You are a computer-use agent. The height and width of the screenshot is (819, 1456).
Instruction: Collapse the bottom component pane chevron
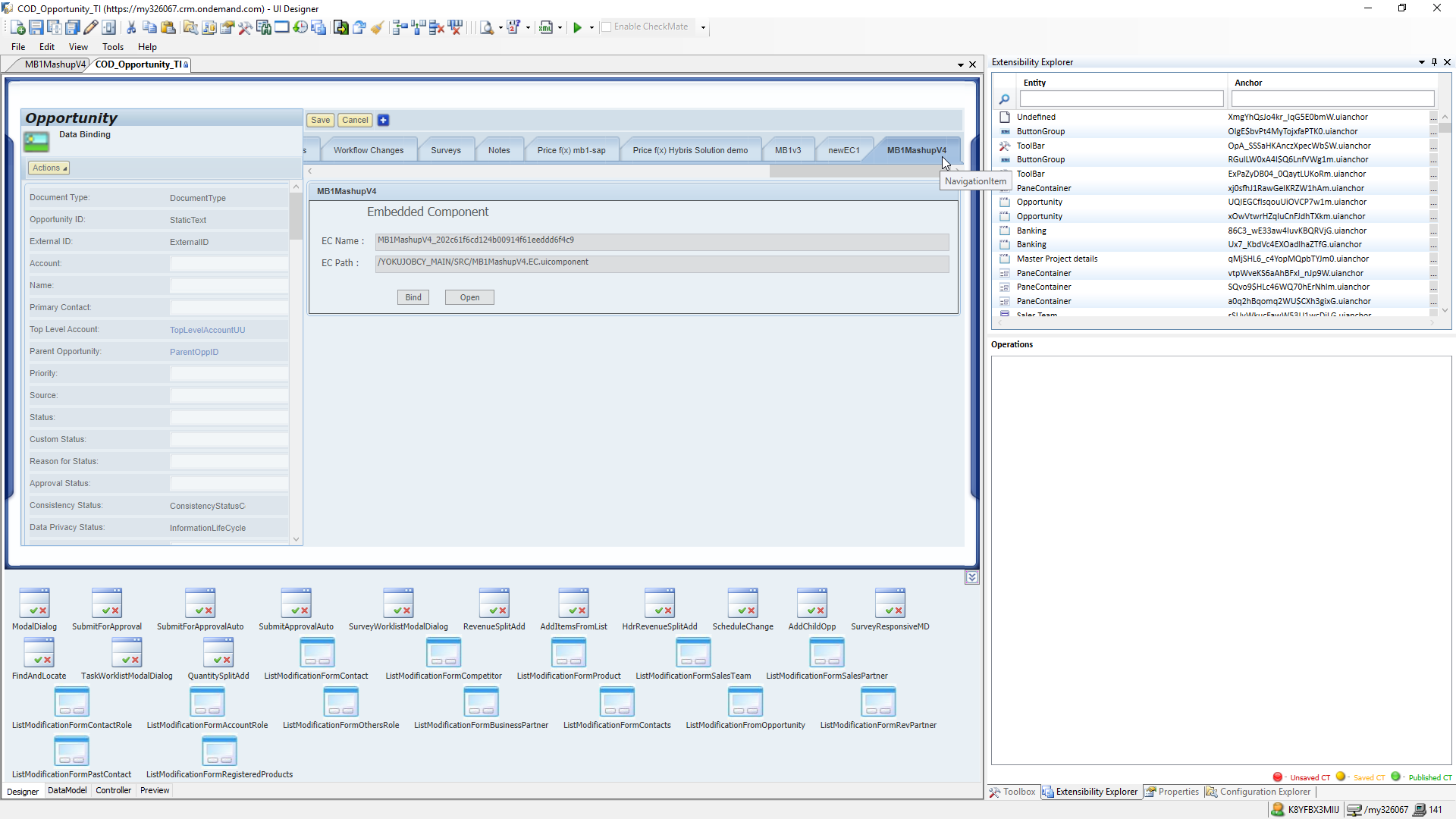(x=971, y=578)
